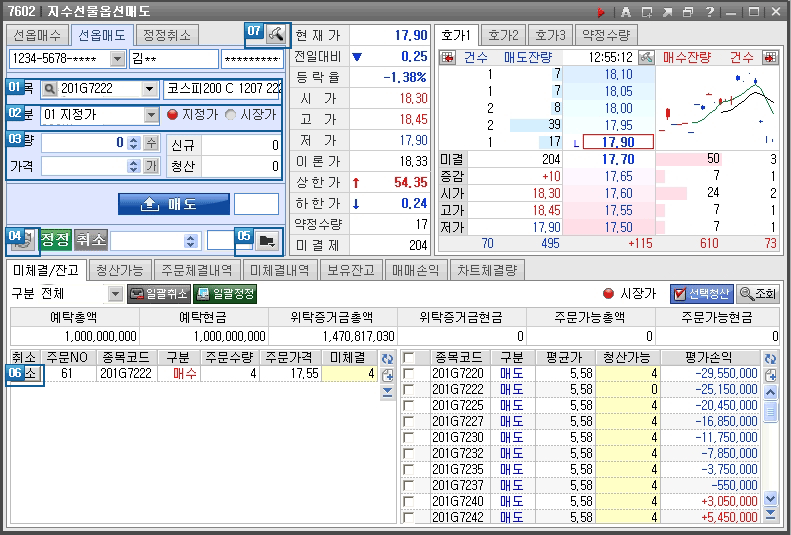Screen dimensions: 791x535
Task: Open the 구분 전체 filter dropdown
Action: [114, 294]
